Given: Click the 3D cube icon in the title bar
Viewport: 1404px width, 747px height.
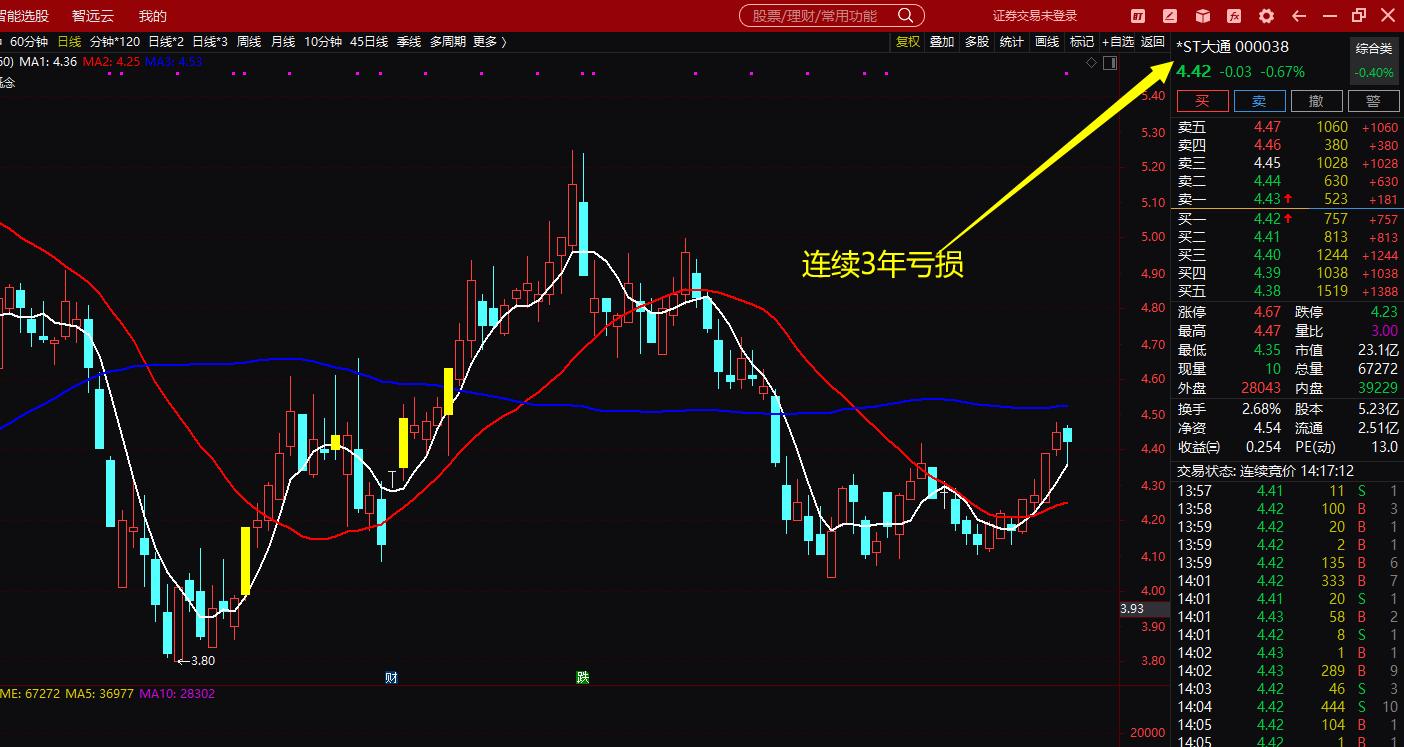Looking at the screenshot, I should pyautogui.click(x=1203, y=16).
